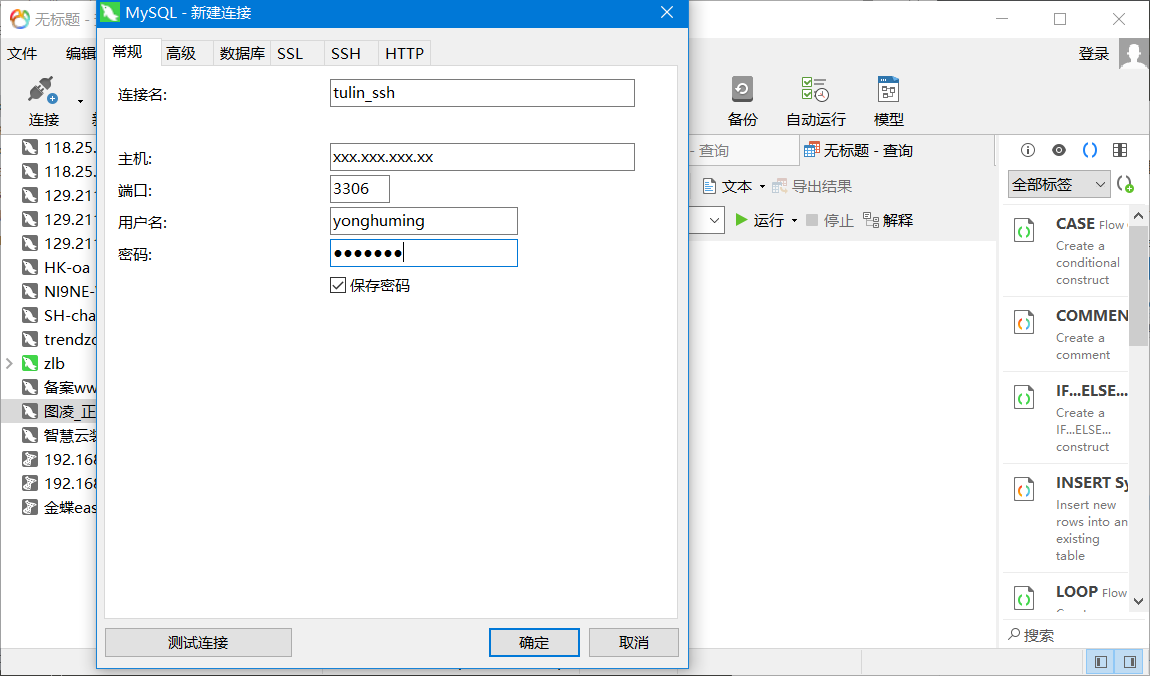
Task: Click the info icon in right panel
Action: coord(1027,150)
